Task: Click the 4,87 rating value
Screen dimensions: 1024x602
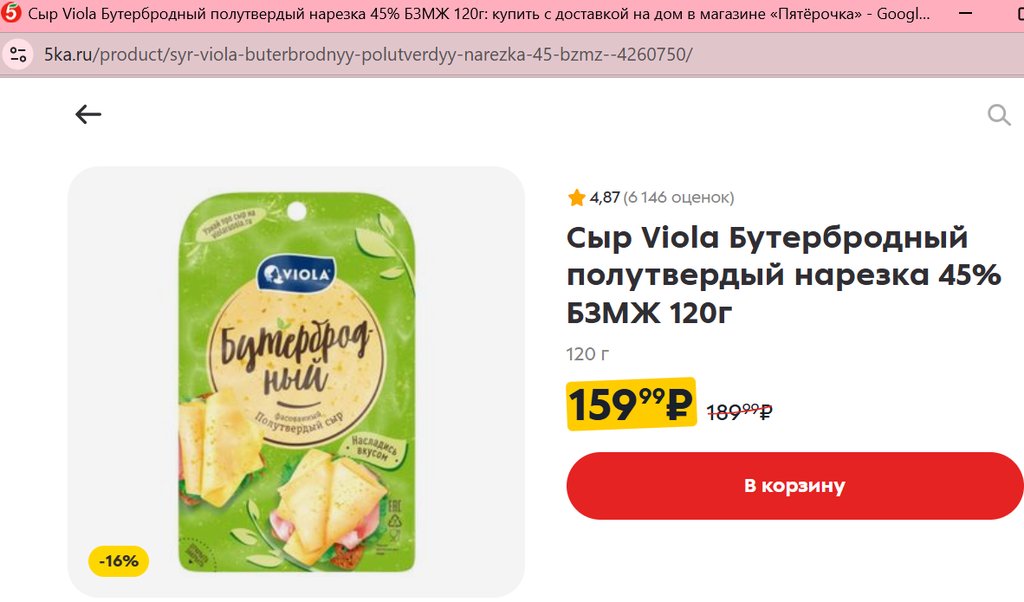Action: point(604,197)
